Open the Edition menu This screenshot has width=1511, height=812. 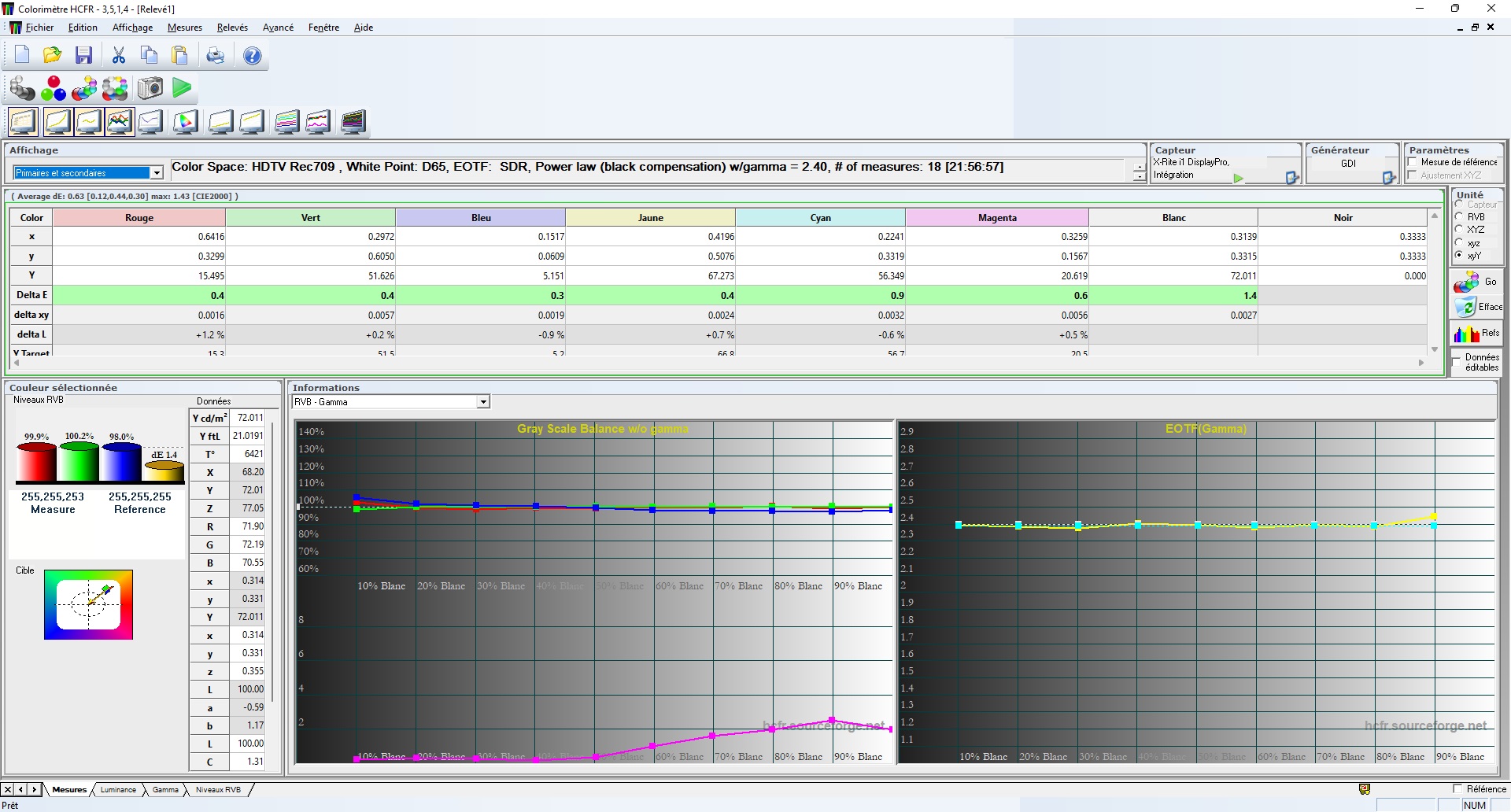pos(83,28)
